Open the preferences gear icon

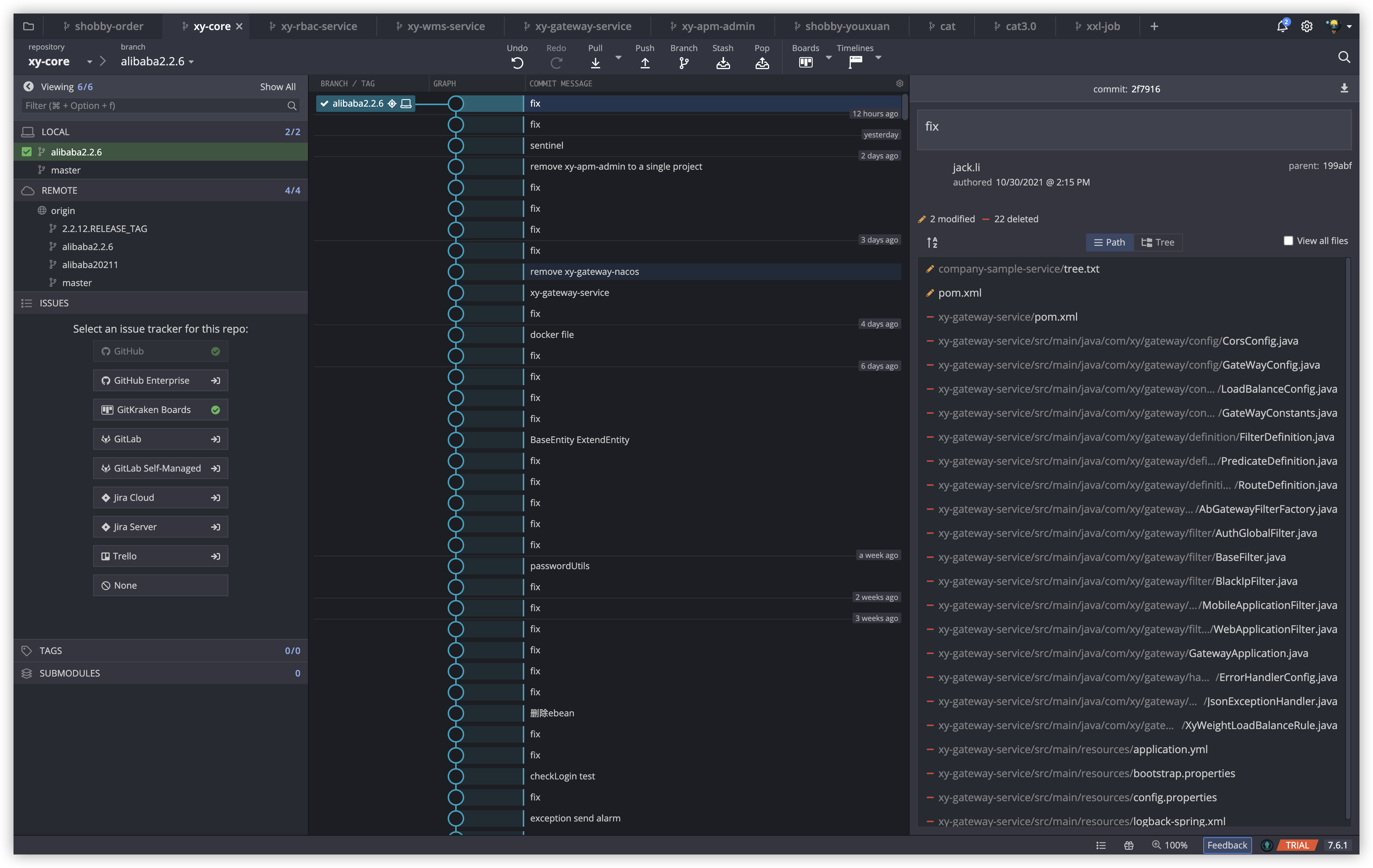point(1306,26)
